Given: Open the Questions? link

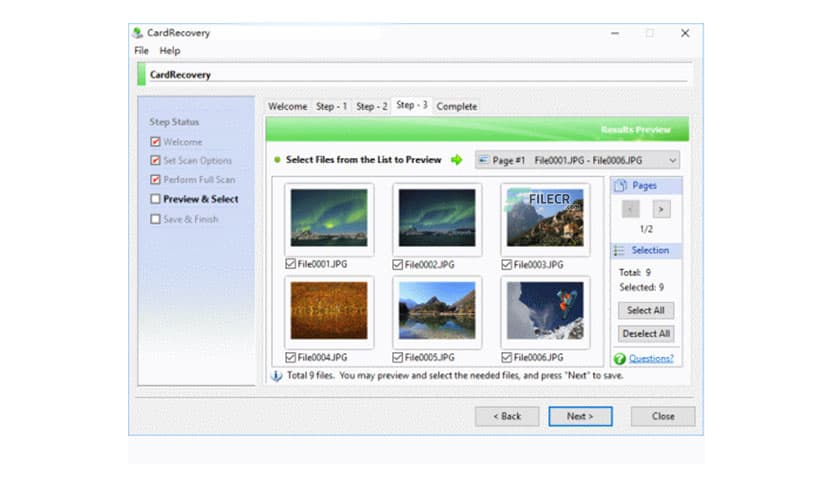Looking at the screenshot, I should [x=651, y=359].
